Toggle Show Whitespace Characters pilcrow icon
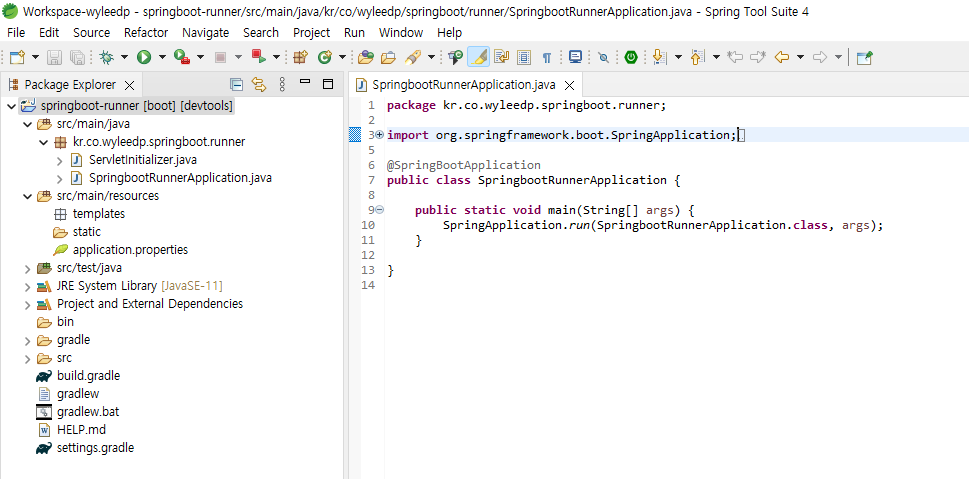Screen dimensions: 969x479 pyautogui.click(x=546, y=57)
